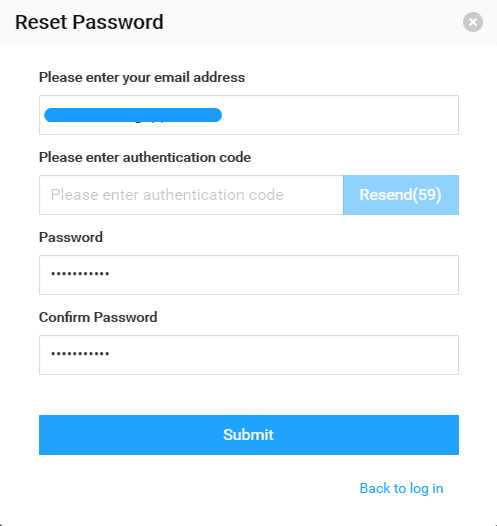Click the 'Confirm Password' field label
The image size is (497, 526).
(98, 317)
